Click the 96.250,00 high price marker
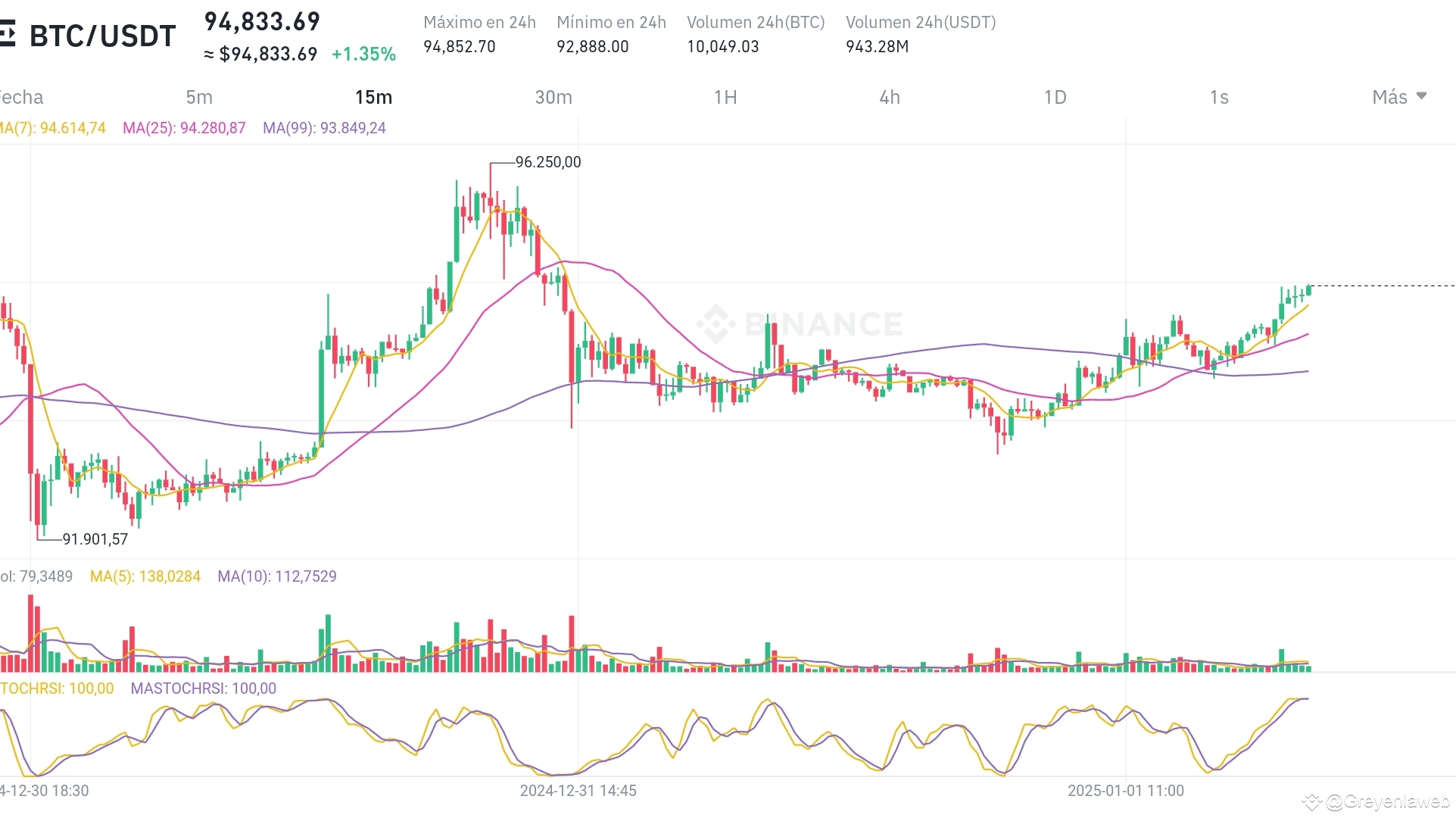Viewport: 1456px width, 818px height. click(x=547, y=162)
